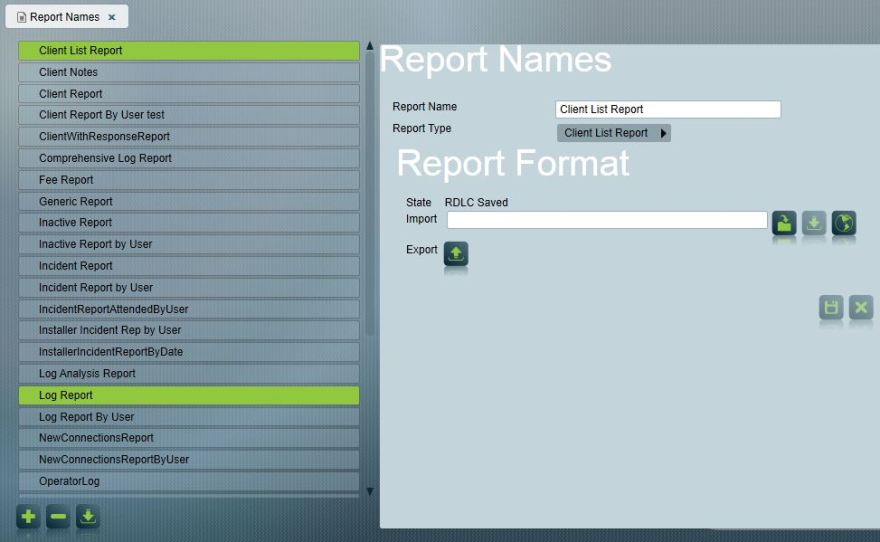This screenshot has width=880, height=542.
Task: Click the save disk icon
Action: [831, 307]
